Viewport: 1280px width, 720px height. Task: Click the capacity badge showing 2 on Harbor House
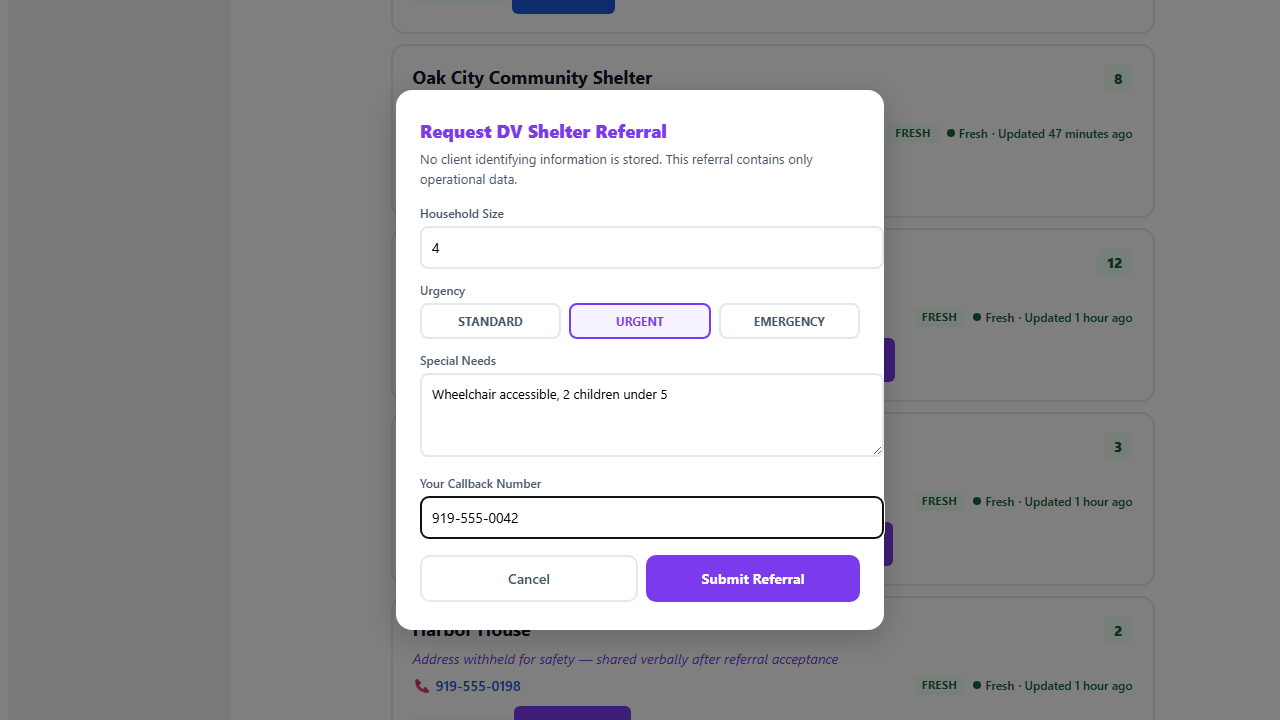point(1117,631)
